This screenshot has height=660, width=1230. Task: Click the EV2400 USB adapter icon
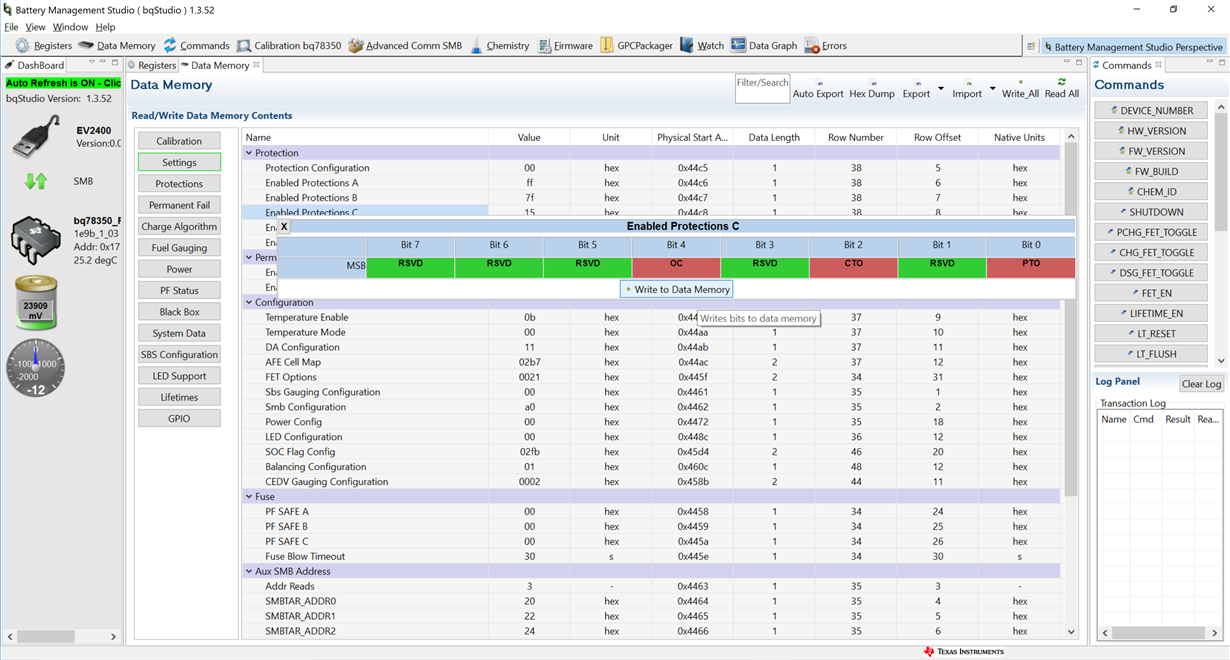pos(36,137)
